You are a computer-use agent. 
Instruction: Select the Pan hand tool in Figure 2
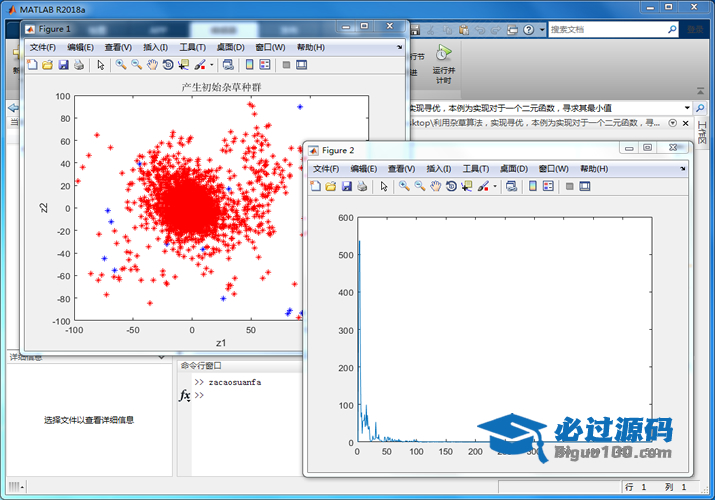[x=435, y=186]
